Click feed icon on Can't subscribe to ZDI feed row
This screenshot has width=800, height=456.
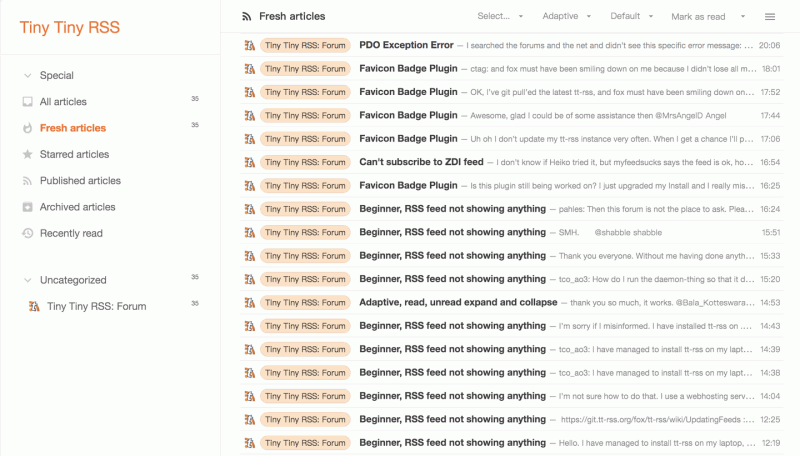click(x=249, y=162)
